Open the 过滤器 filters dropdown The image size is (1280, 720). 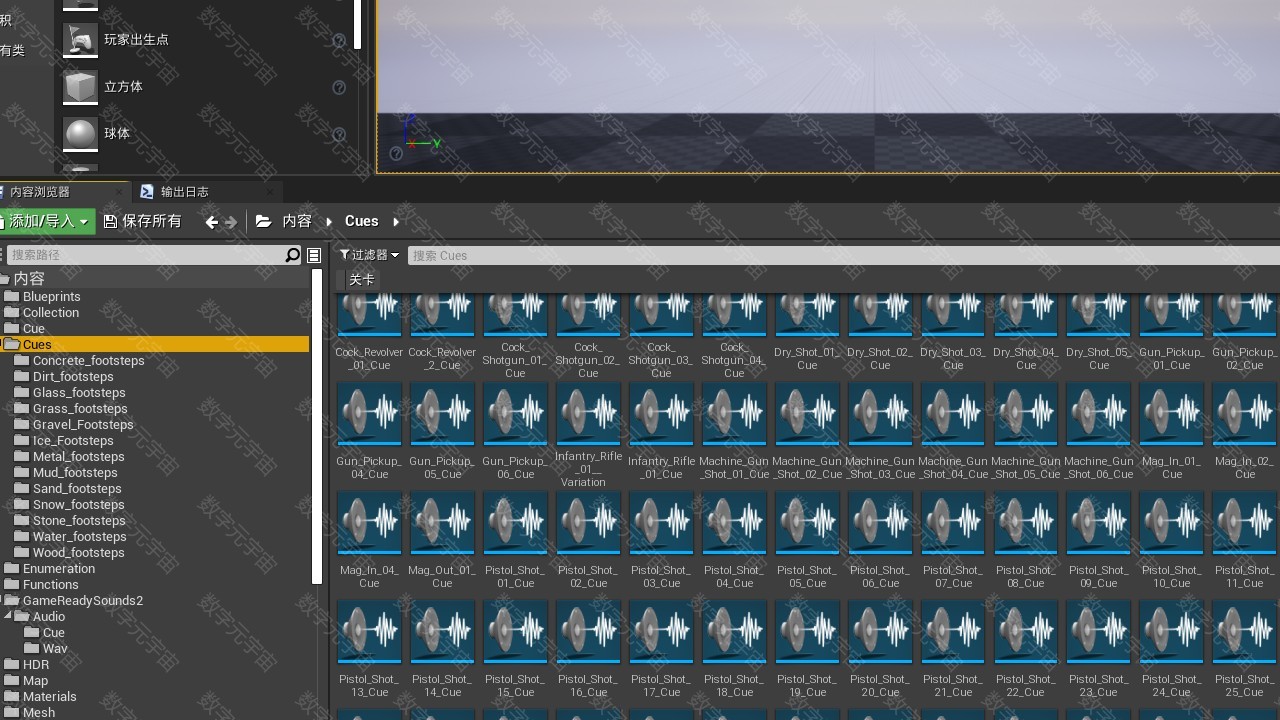point(369,255)
